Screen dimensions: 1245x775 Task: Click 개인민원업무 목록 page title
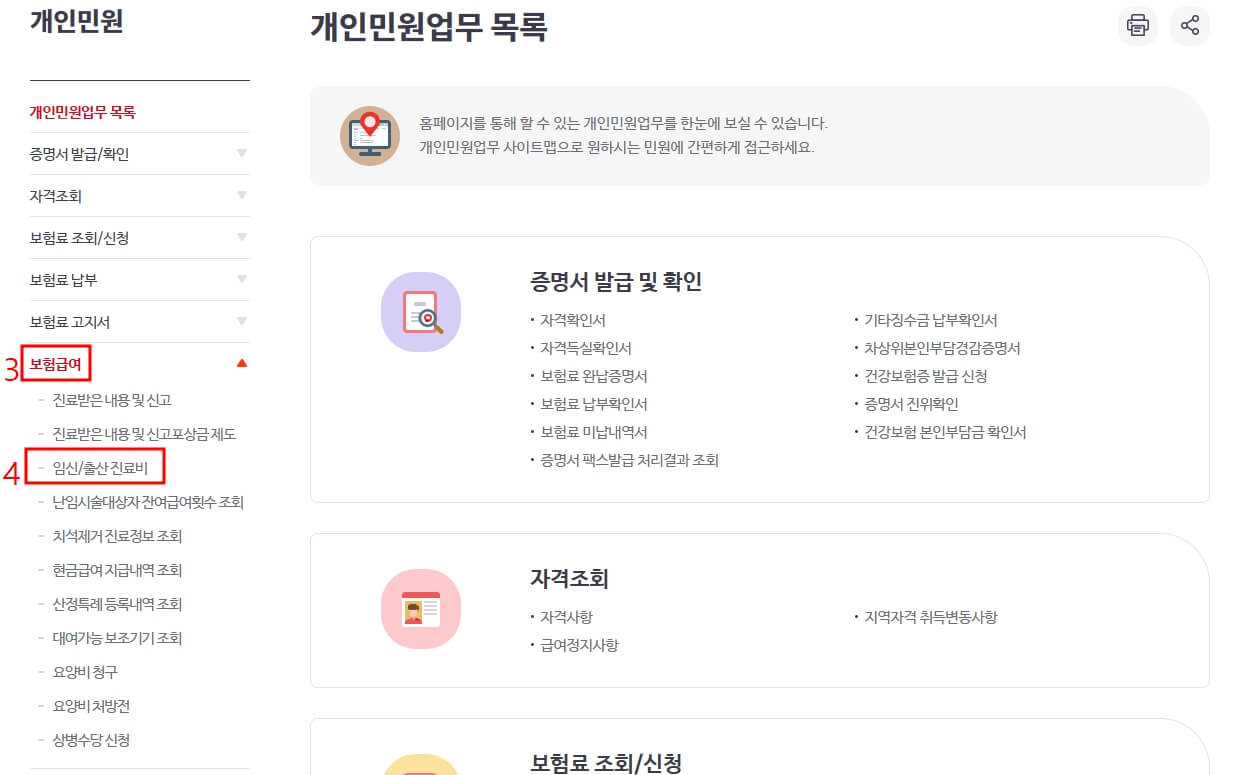tap(429, 26)
